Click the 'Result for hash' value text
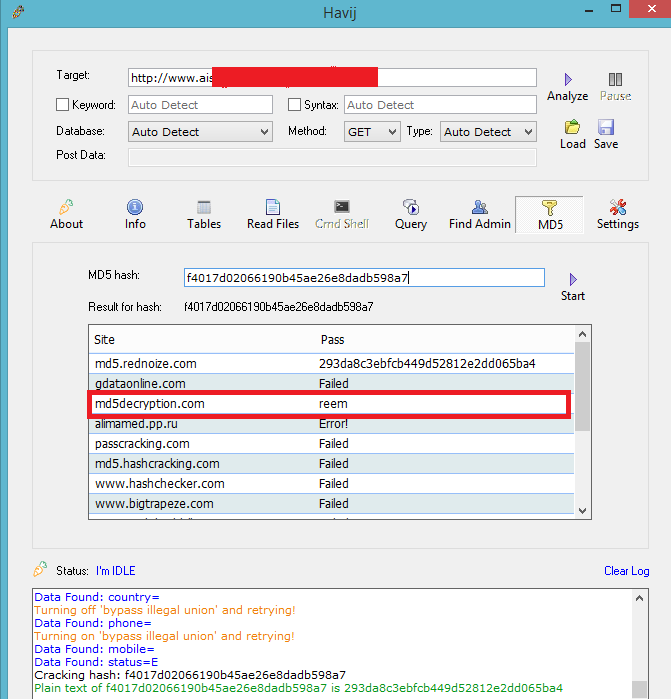671x699 pixels. click(x=279, y=307)
